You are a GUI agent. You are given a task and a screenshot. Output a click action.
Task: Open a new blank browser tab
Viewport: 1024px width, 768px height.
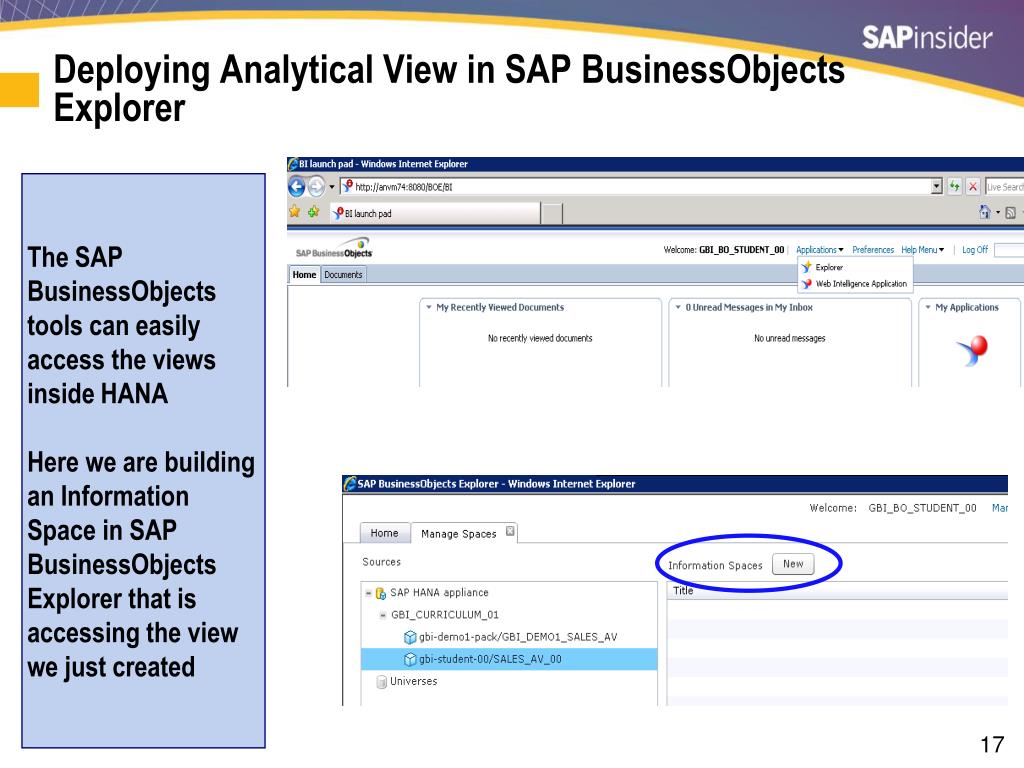[x=552, y=214]
